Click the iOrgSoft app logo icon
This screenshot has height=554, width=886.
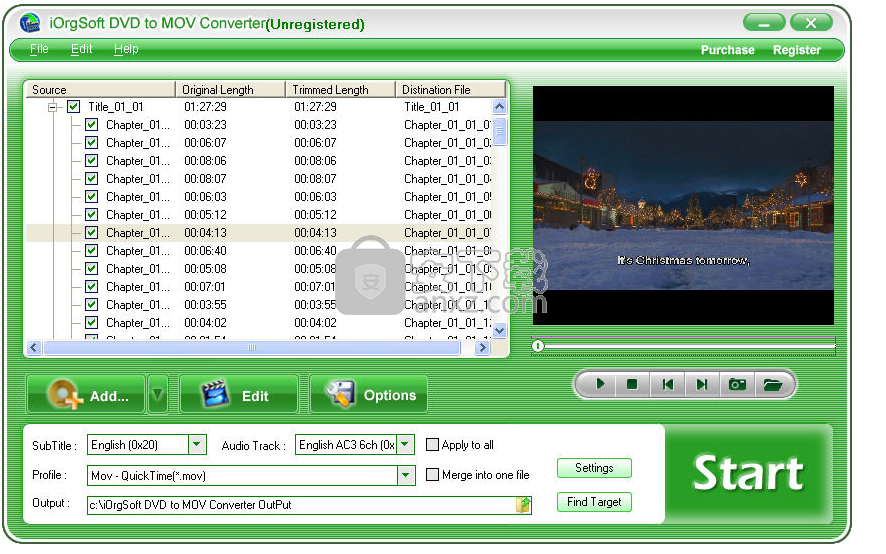tap(29, 23)
